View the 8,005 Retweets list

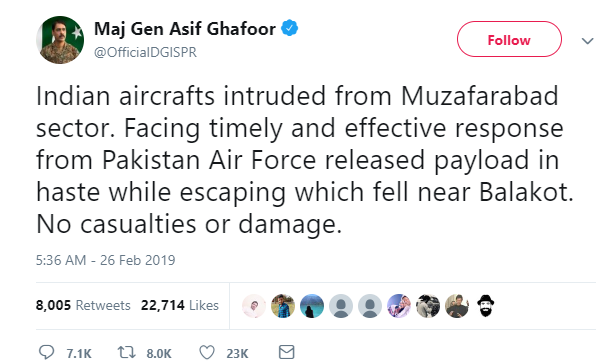(83, 305)
